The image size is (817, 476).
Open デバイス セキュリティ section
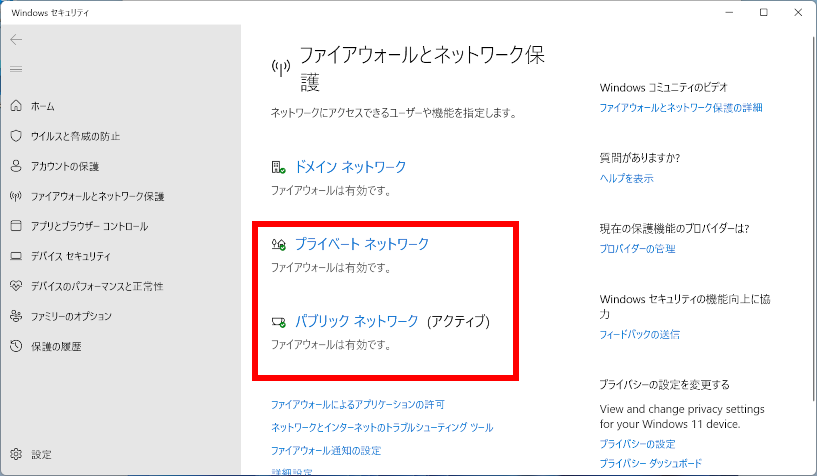[70, 256]
